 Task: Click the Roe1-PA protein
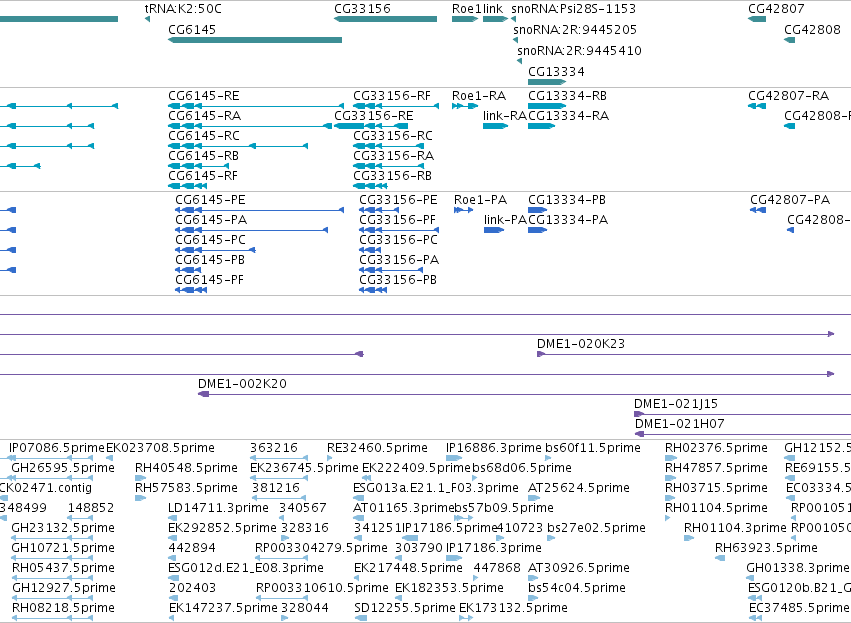pyautogui.click(x=463, y=210)
